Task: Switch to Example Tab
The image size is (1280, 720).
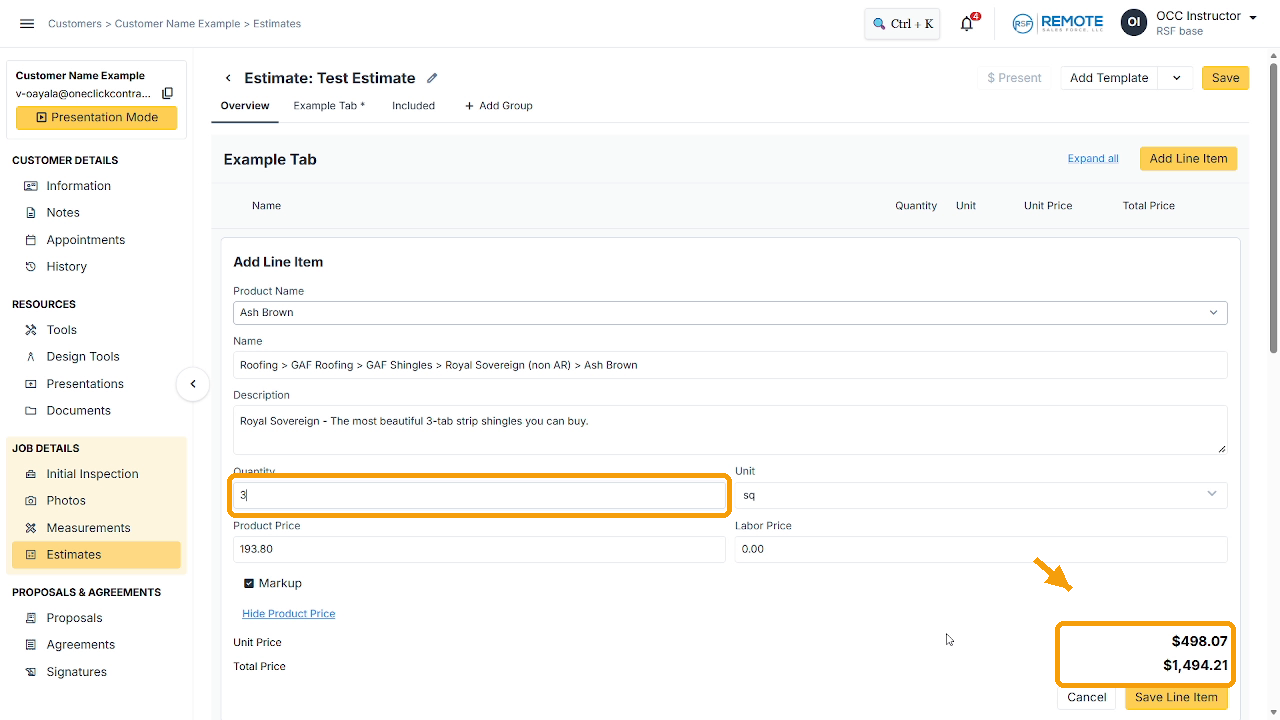Action: pyautogui.click(x=329, y=106)
